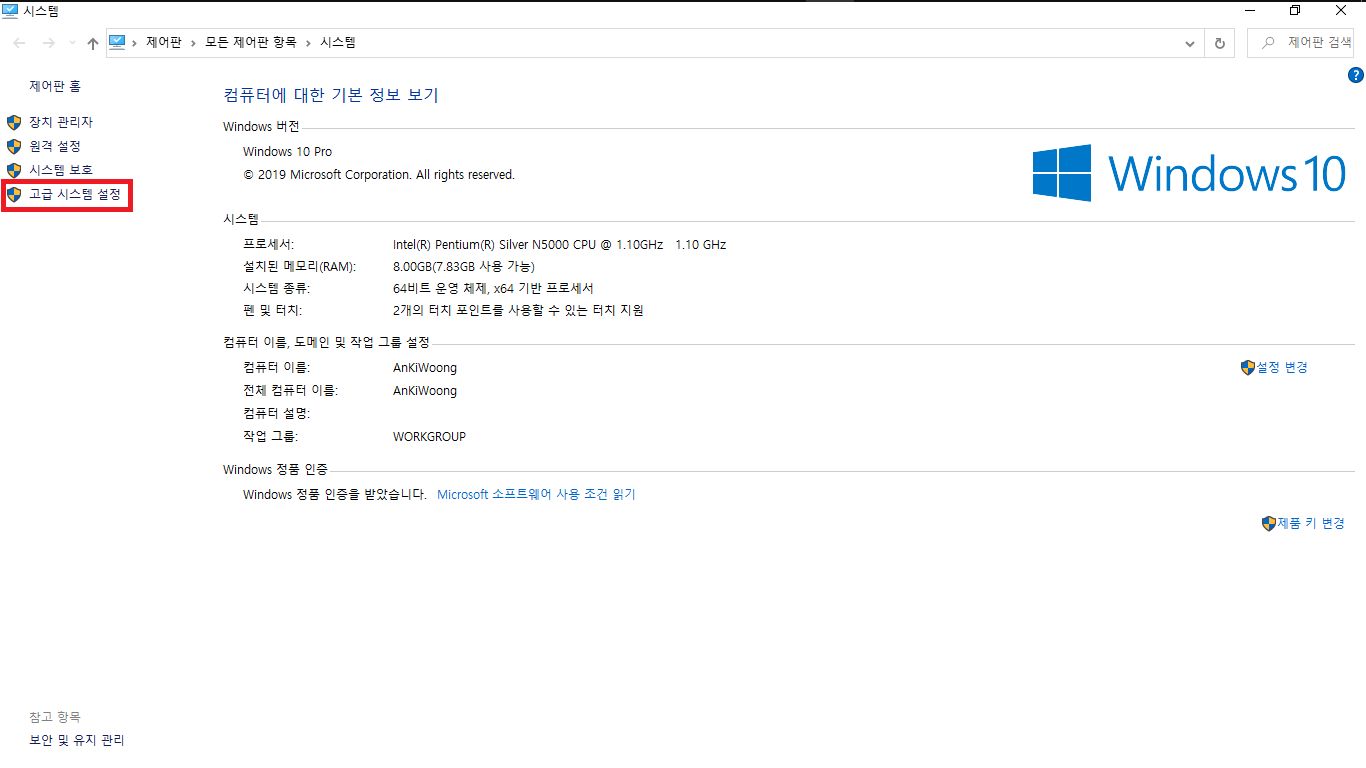
Task: Click the Intel Pentium Silver N5000 processor value
Action: pos(560,245)
